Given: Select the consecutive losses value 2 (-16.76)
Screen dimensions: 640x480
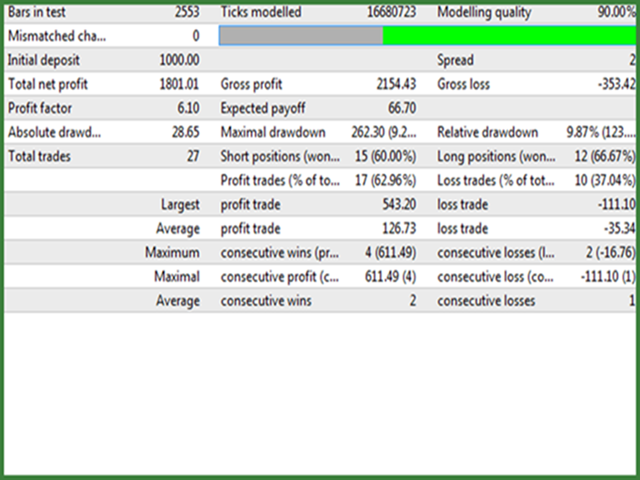Looking at the screenshot, I should pyautogui.click(x=611, y=253).
